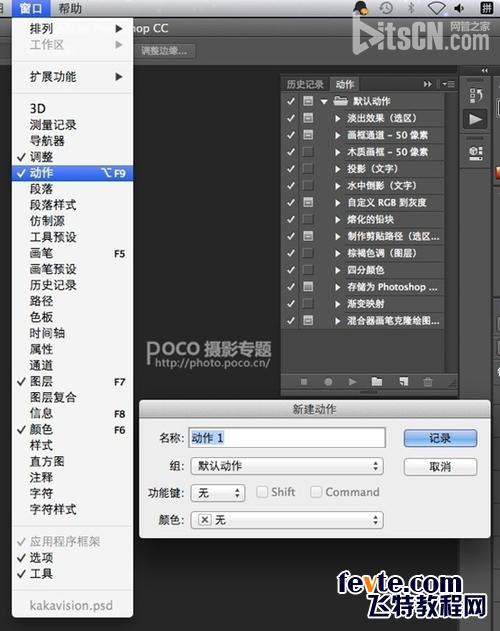
Task: Create new action set folder icon
Action: 377,381
